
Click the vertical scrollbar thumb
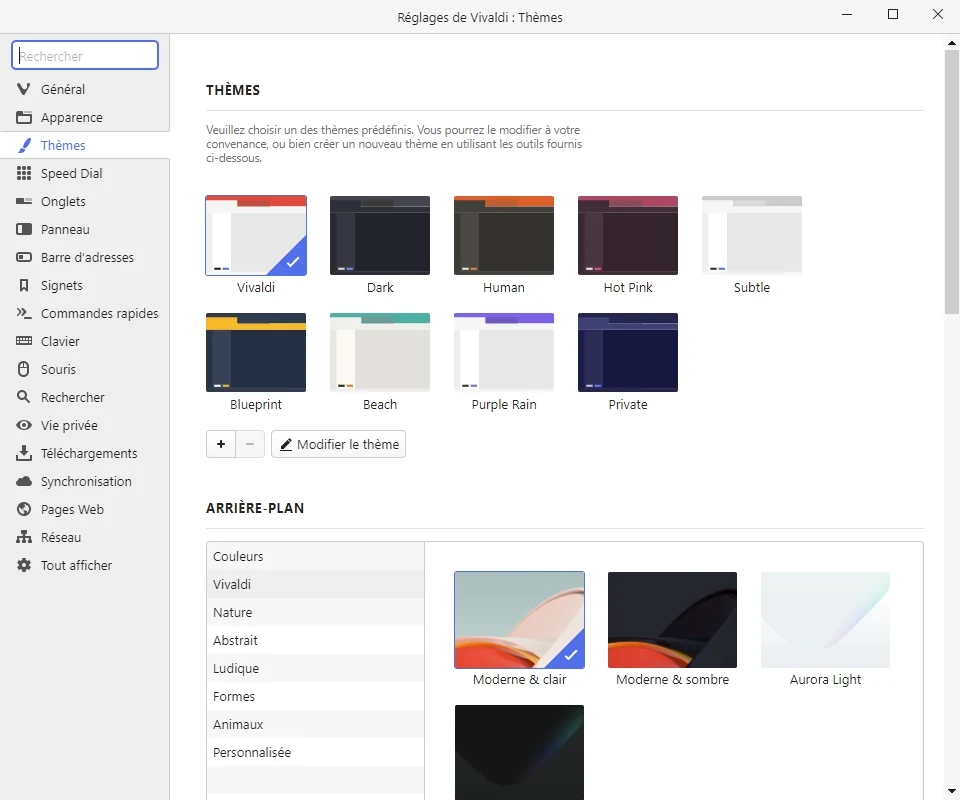coord(951,182)
